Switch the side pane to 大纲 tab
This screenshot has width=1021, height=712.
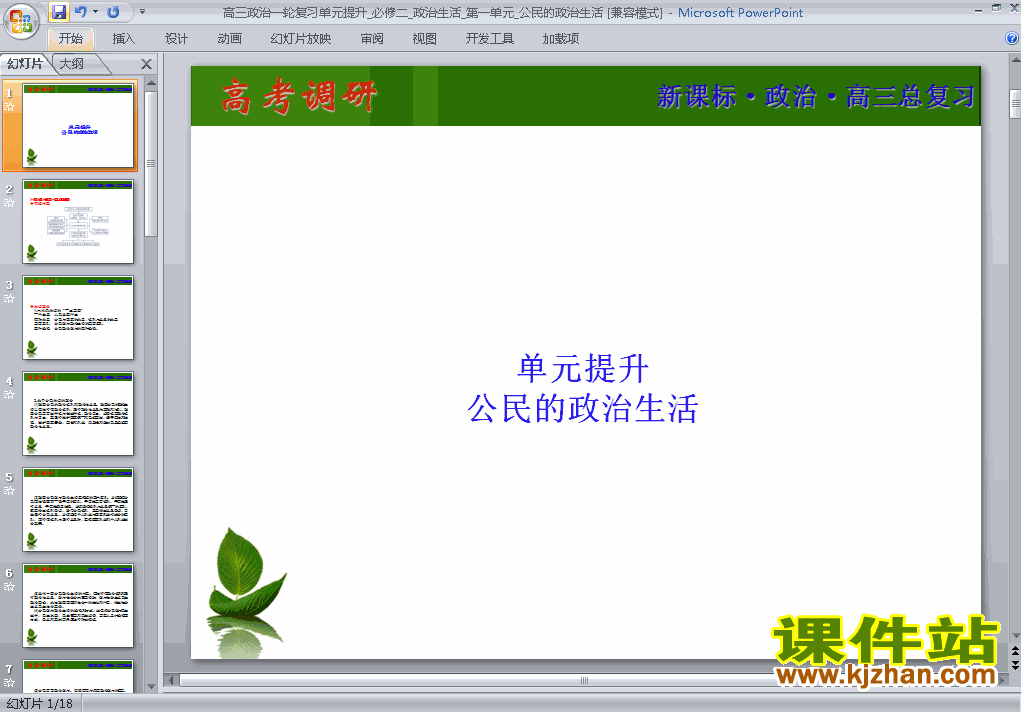click(x=73, y=63)
